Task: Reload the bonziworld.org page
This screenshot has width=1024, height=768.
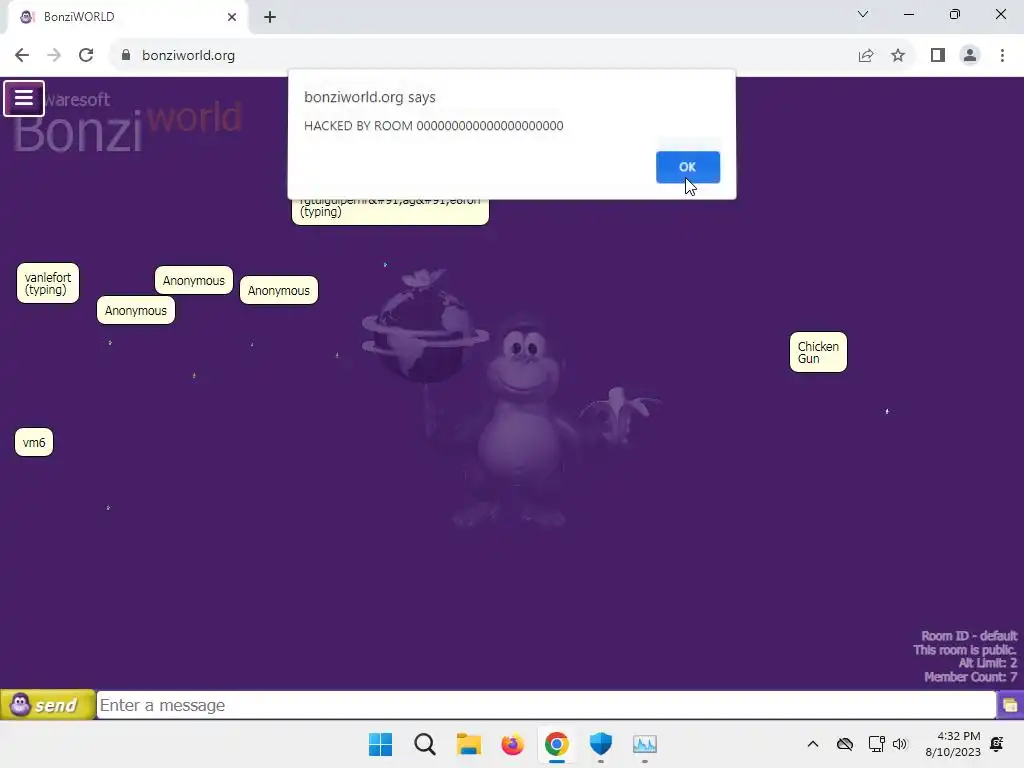Action: pyautogui.click(x=86, y=56)
